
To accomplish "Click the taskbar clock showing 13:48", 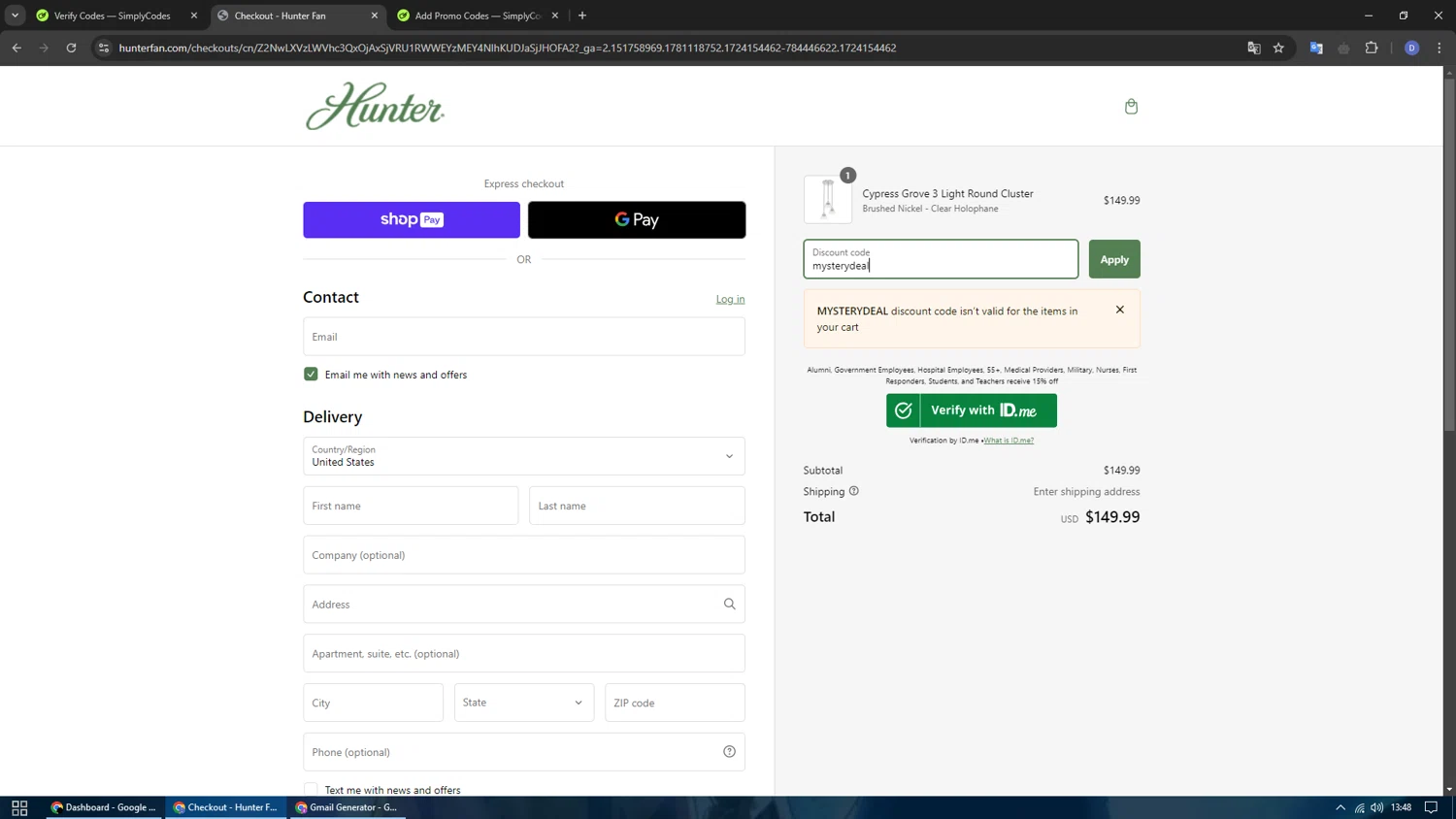I will [x=1401, y=807].
